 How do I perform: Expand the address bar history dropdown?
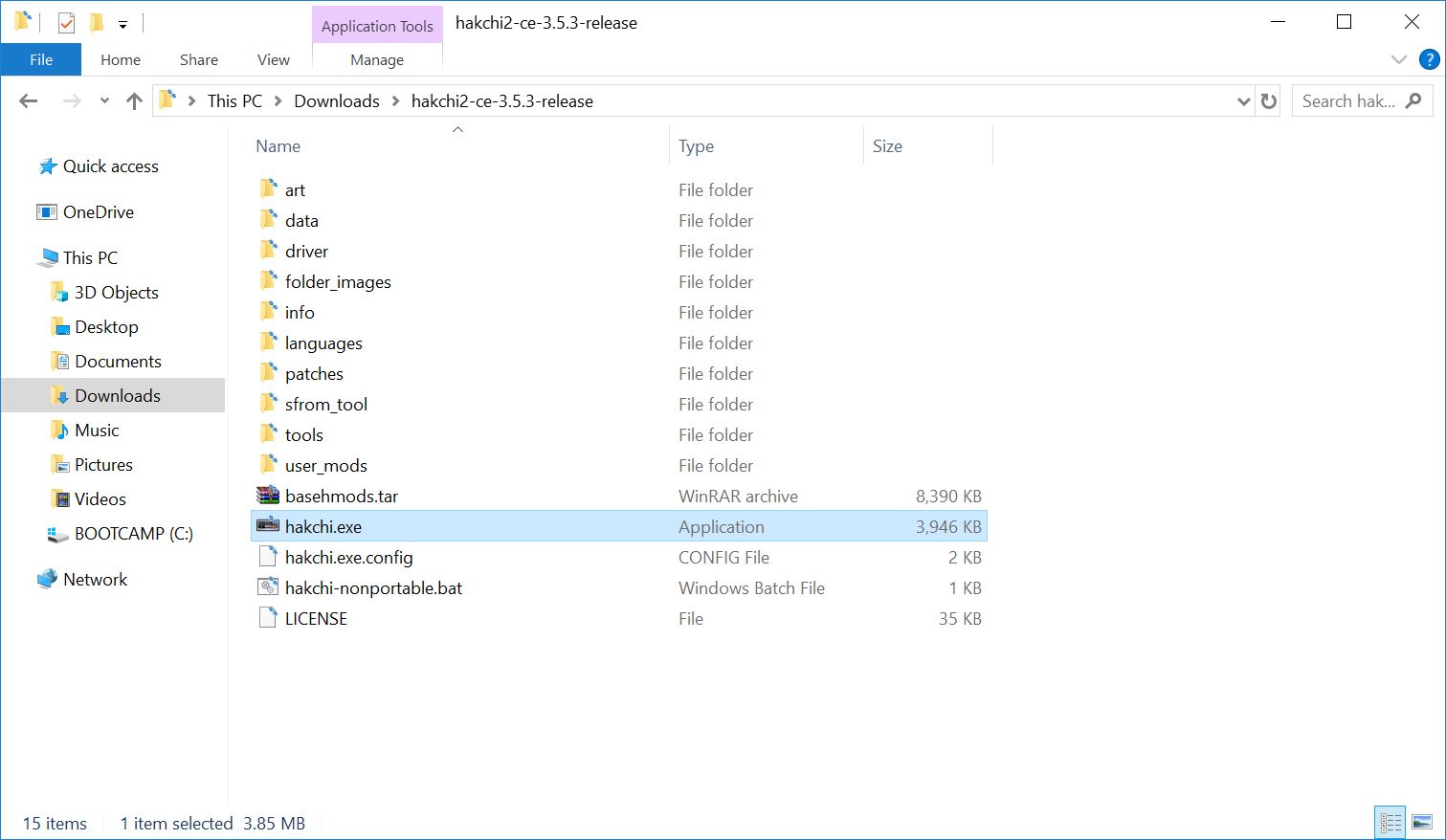coord(1243,101)
